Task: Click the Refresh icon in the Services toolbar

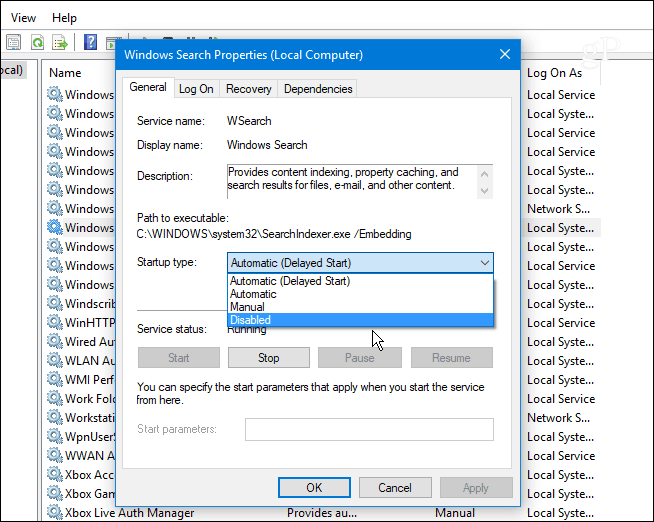Action: [x=38, y=42]
